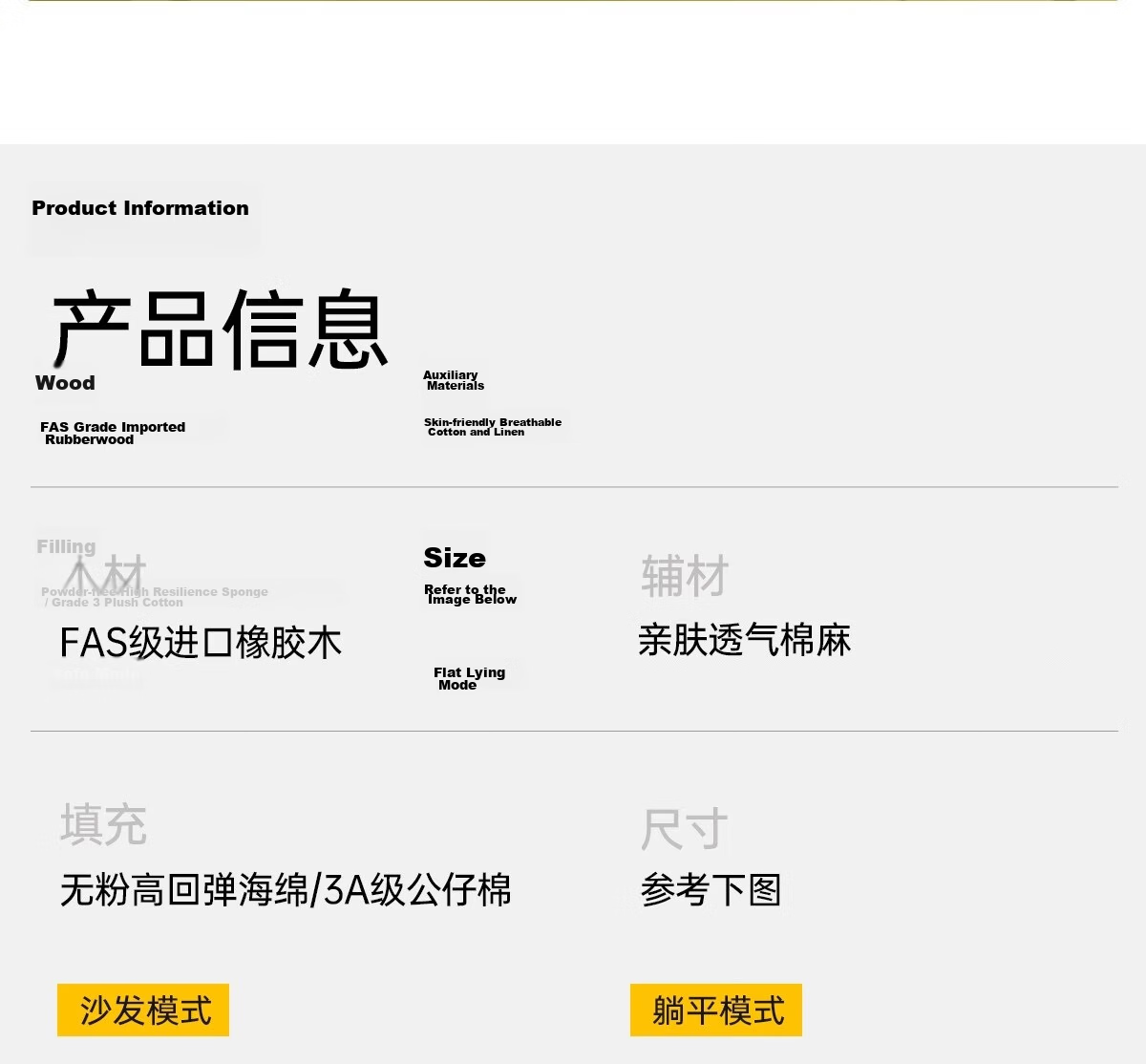This screenshot has width=1146, height=1064.
Task: Select the 参考下图 text
Action: (711, 890)
